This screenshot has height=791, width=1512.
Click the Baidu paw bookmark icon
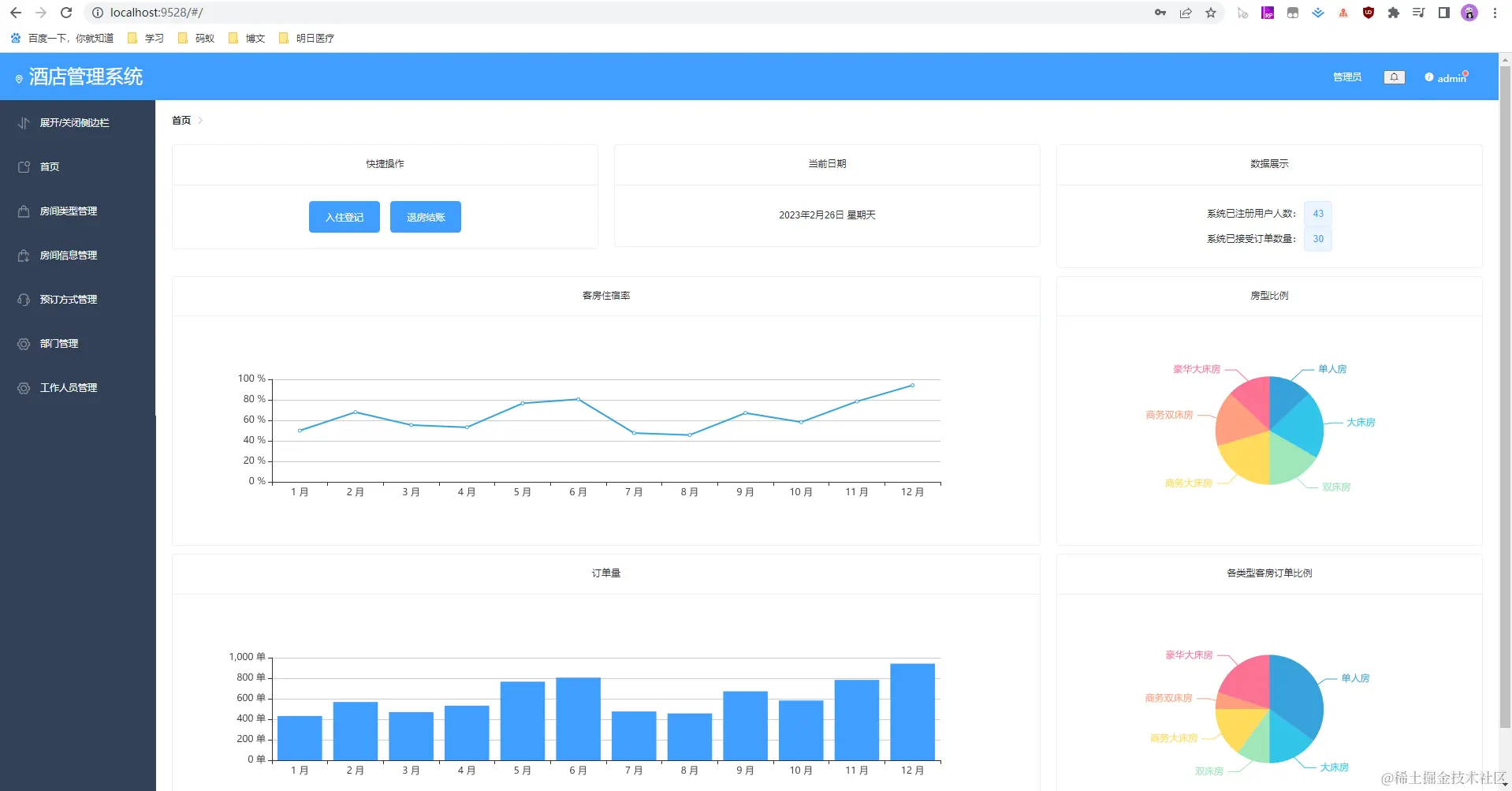tap(16, 38)
